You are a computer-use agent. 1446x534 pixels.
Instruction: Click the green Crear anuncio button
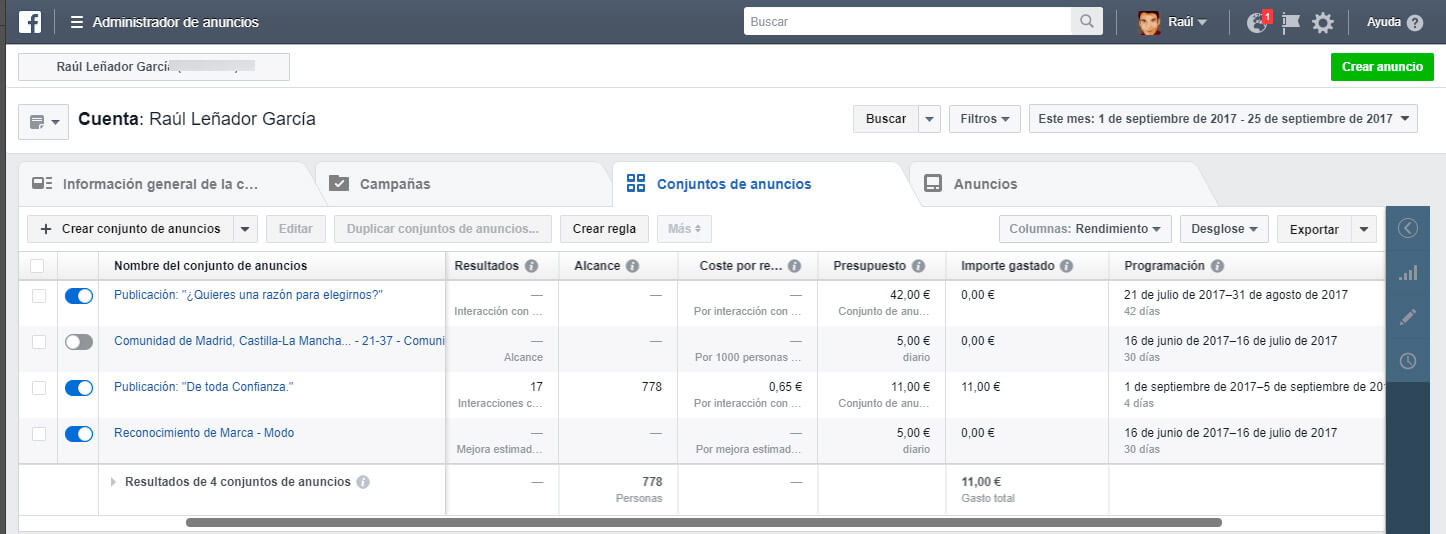point(1382,67)
